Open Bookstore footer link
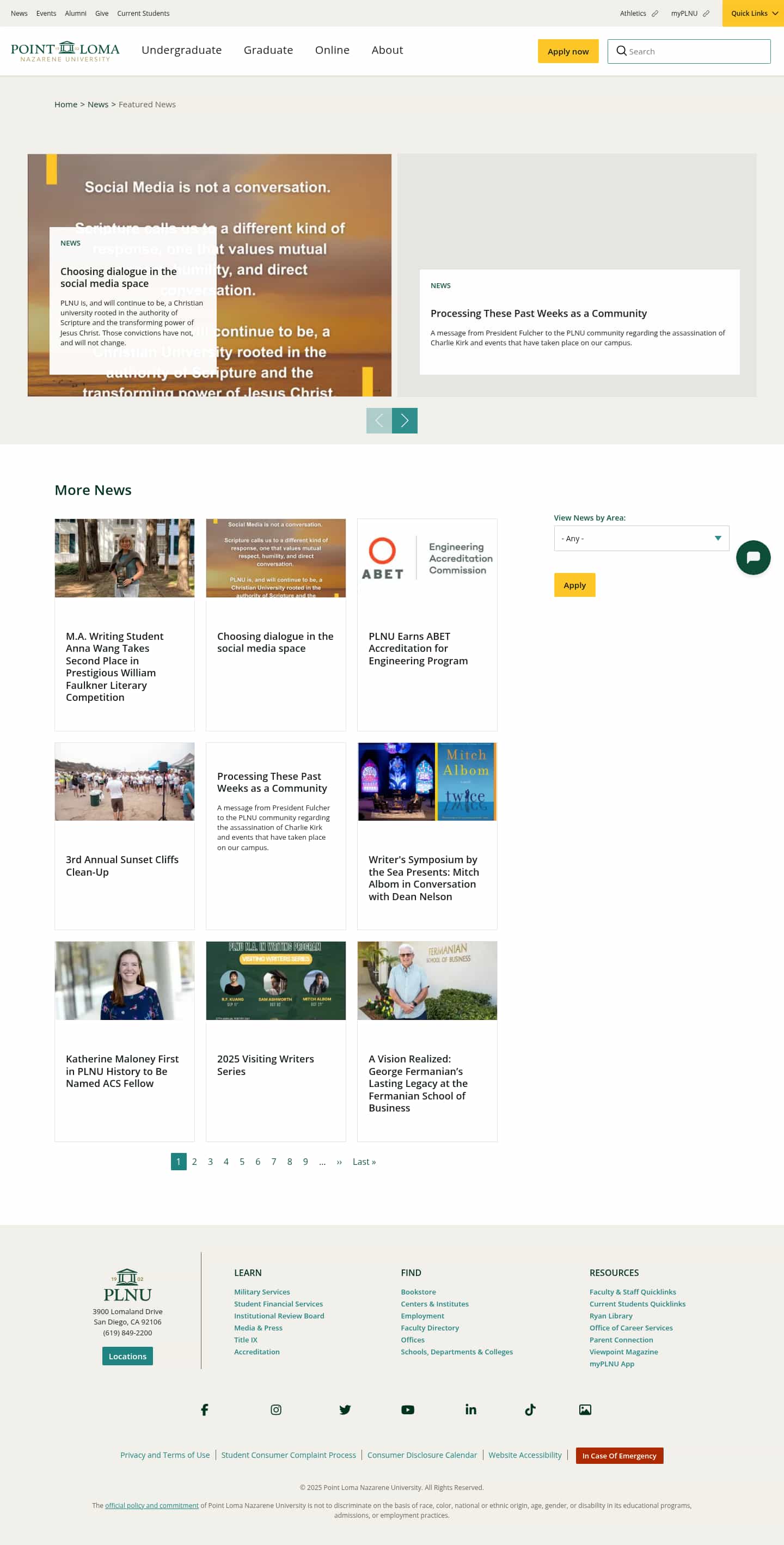784x1545 pixels. [x=418, y=1292]
